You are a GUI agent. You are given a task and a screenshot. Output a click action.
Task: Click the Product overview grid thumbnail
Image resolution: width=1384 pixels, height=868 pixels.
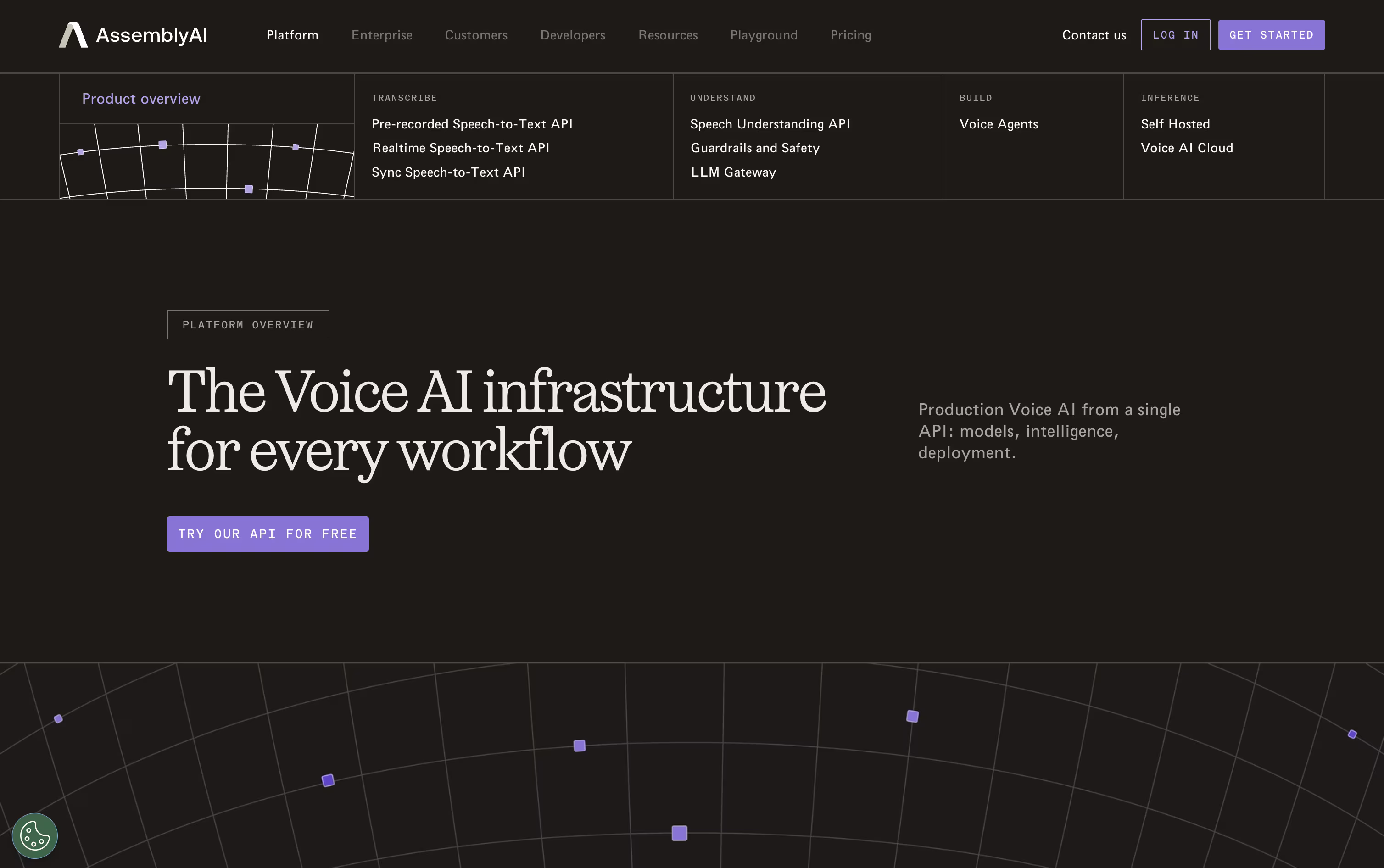pyautogui.click(x=206, y=161)
